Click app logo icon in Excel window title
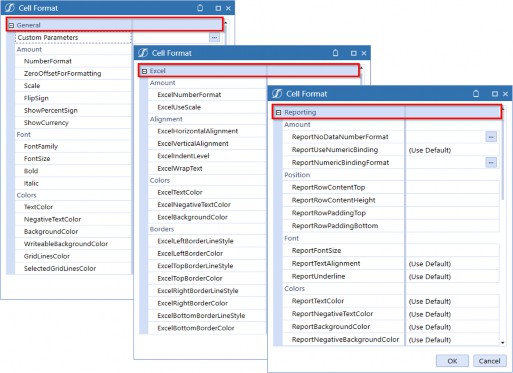 [143, 53]
